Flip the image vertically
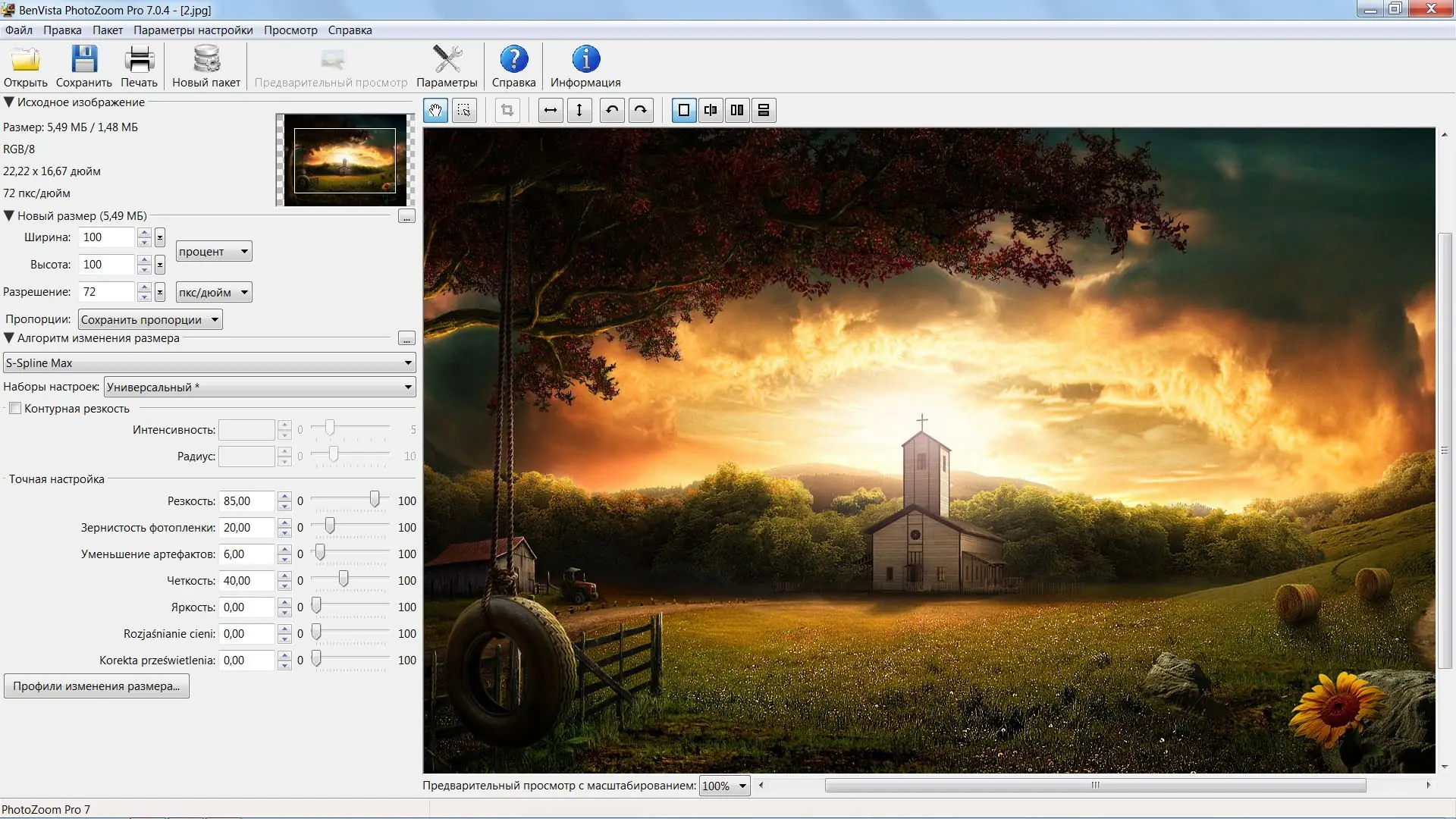This screenshot has width=1456, height=819. (579, 110)
